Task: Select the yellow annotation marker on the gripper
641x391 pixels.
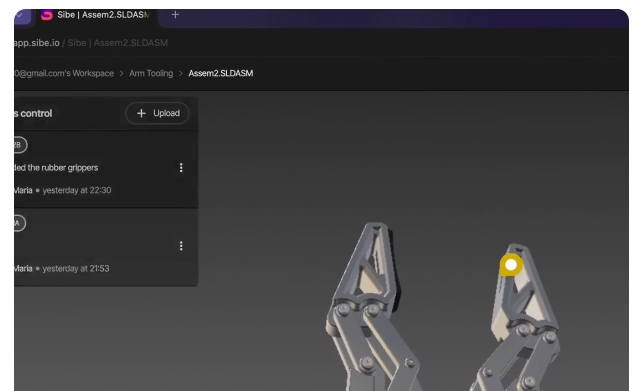Action: (511, 265)
